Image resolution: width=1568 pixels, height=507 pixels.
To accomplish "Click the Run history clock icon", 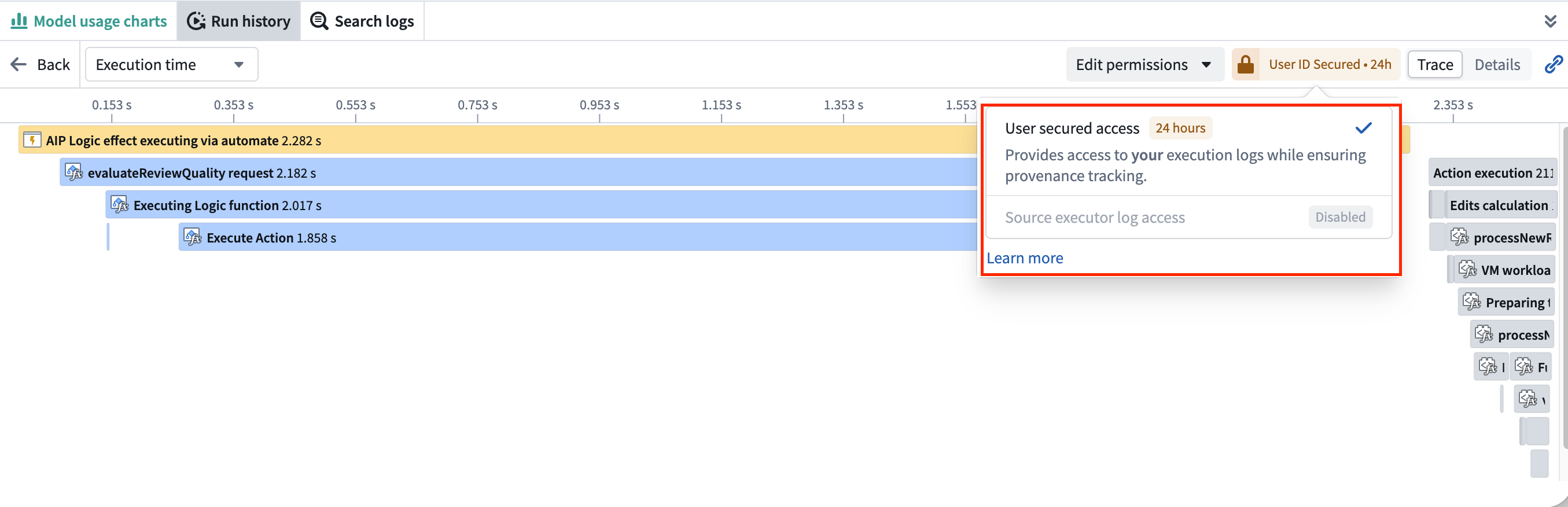I will 196,21.
